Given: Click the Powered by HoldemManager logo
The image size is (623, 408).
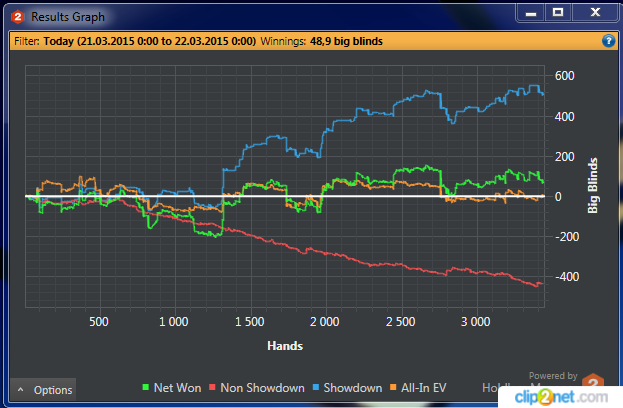Looking at the screenshot, I should pos(593,382).
